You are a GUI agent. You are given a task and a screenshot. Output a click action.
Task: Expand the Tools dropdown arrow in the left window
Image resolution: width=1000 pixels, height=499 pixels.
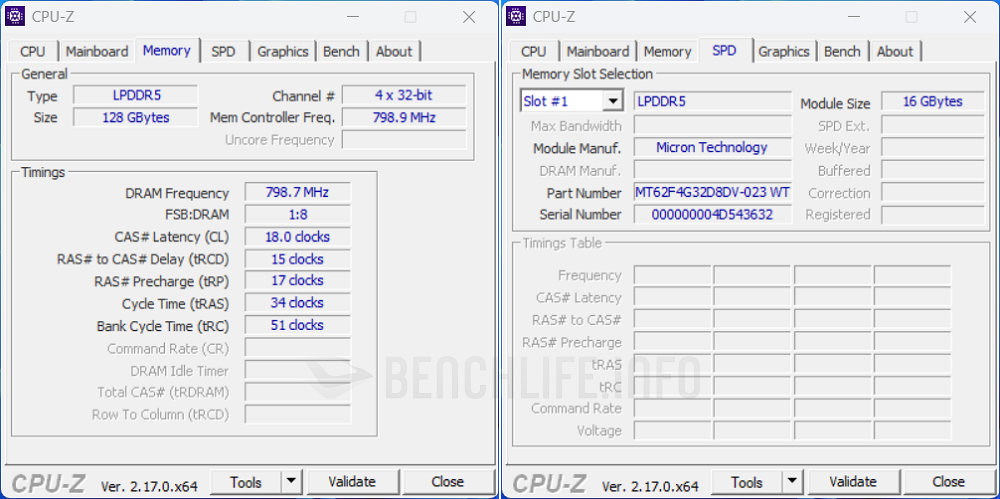click(291, 482)
